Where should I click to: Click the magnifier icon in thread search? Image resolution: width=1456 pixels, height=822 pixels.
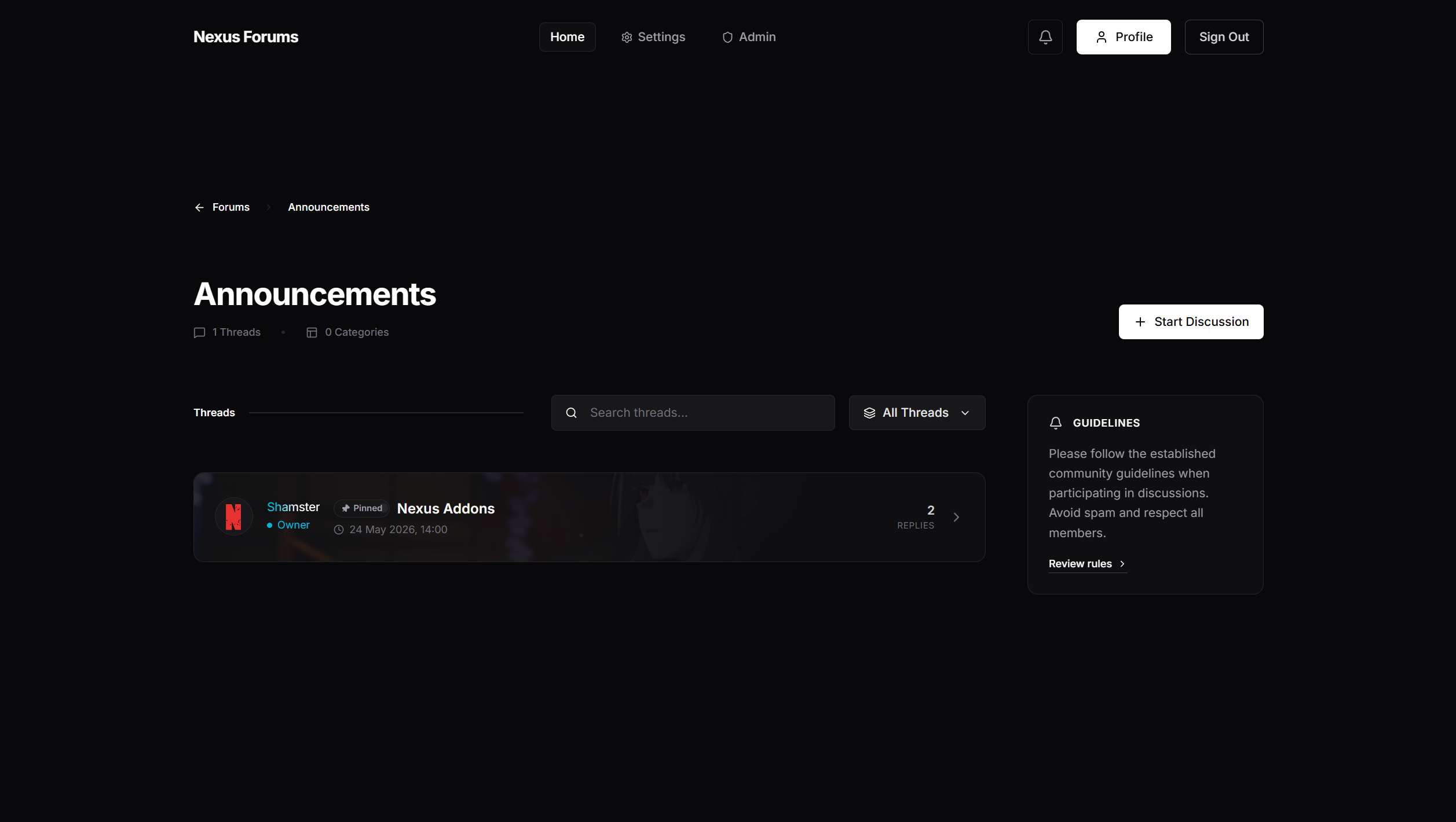(x=571, y=413)
